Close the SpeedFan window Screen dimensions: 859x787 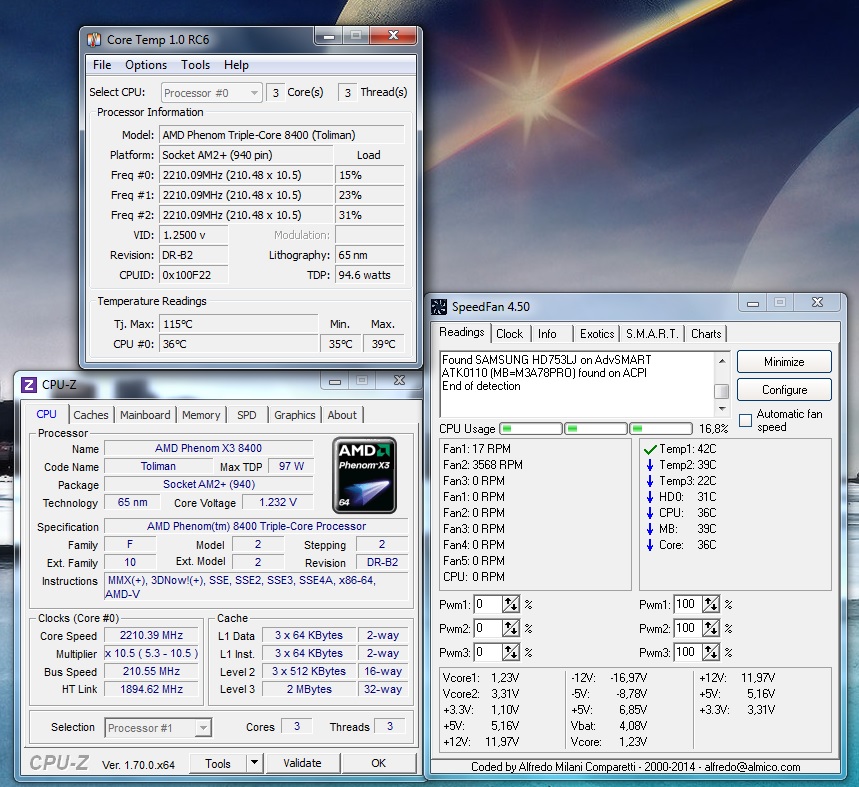pyautogui.click(x=817, y=302)
